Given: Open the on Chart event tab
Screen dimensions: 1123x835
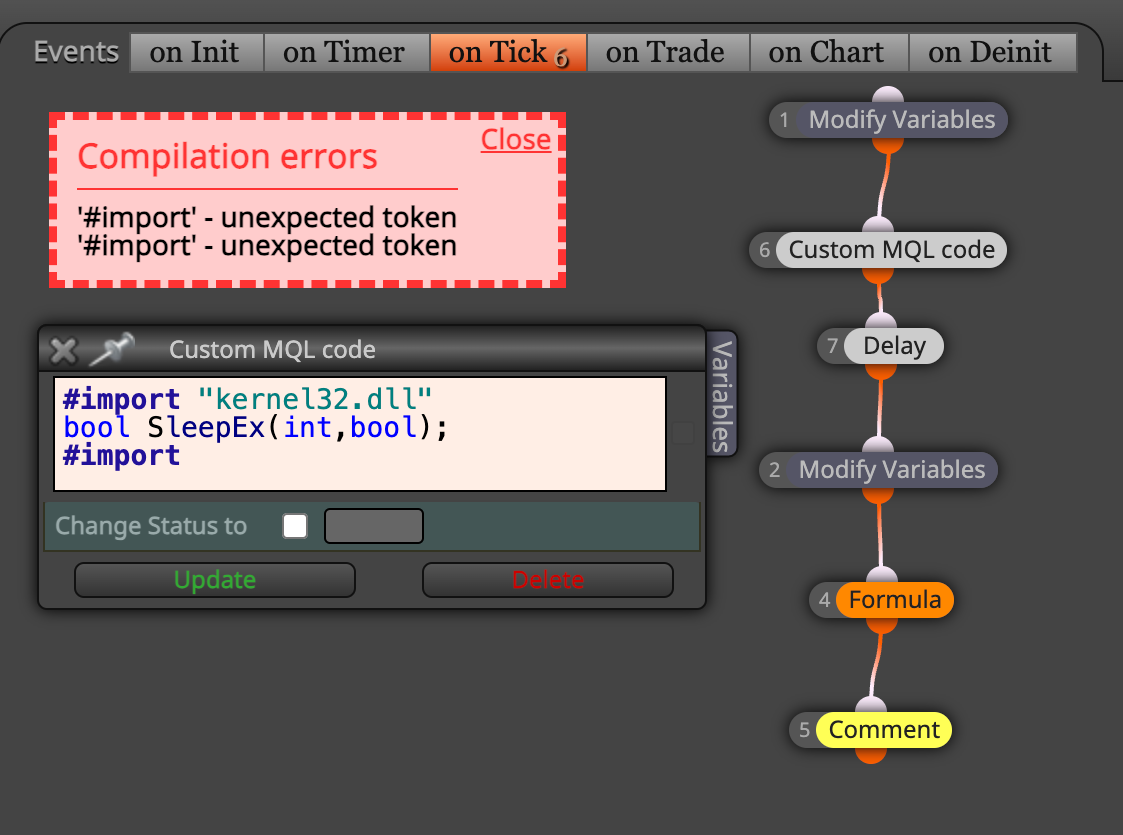Looking at the screenshot, I should tap(829, 52).
